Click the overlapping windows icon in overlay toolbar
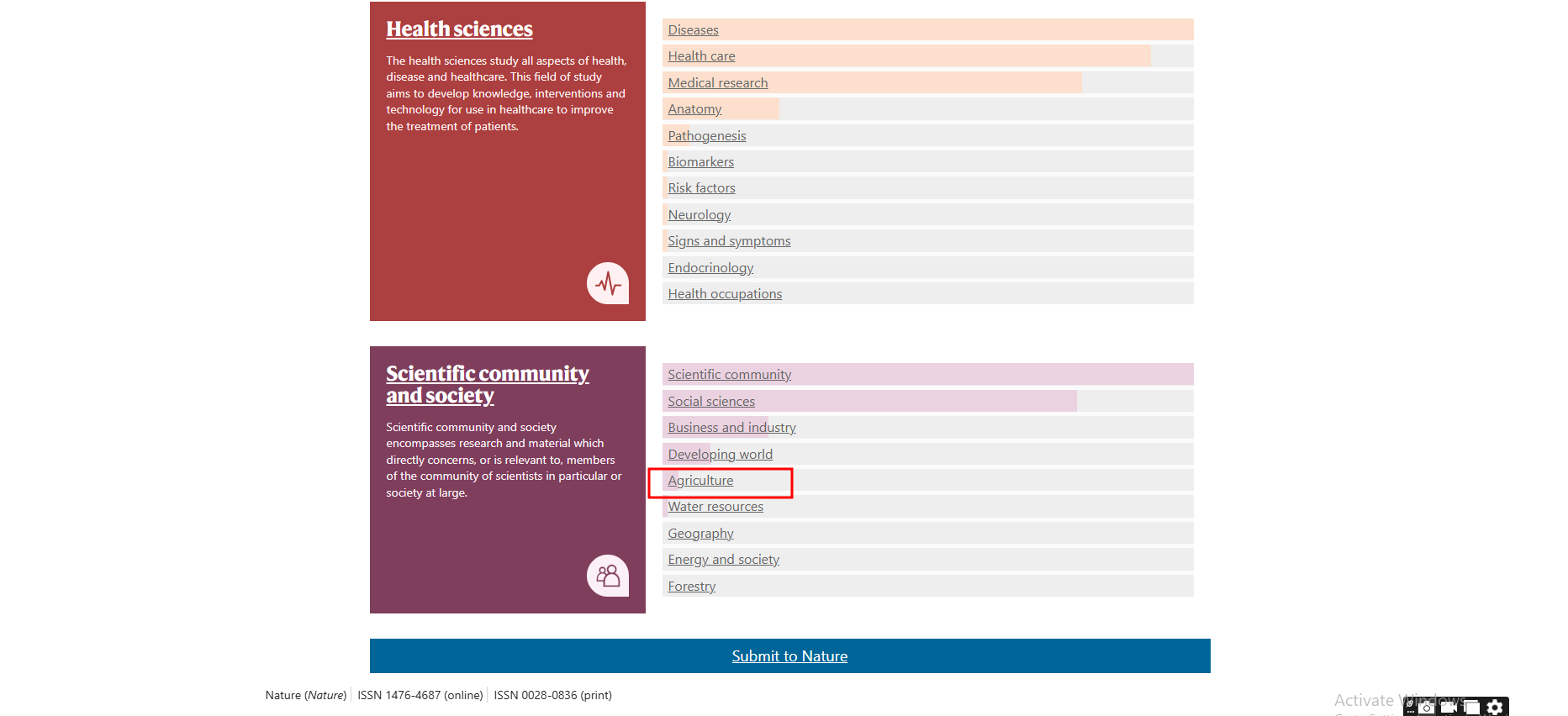This screenshot has width=1568, height=716. coord(1470,708)
